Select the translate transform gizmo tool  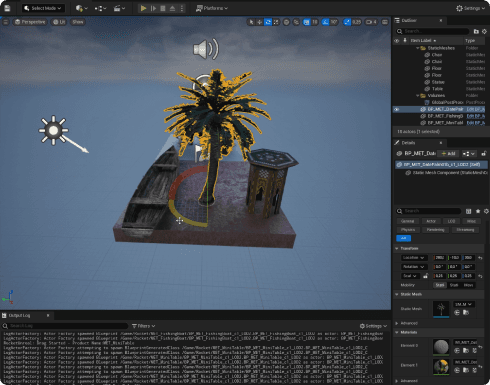click(x=260, y=22)
